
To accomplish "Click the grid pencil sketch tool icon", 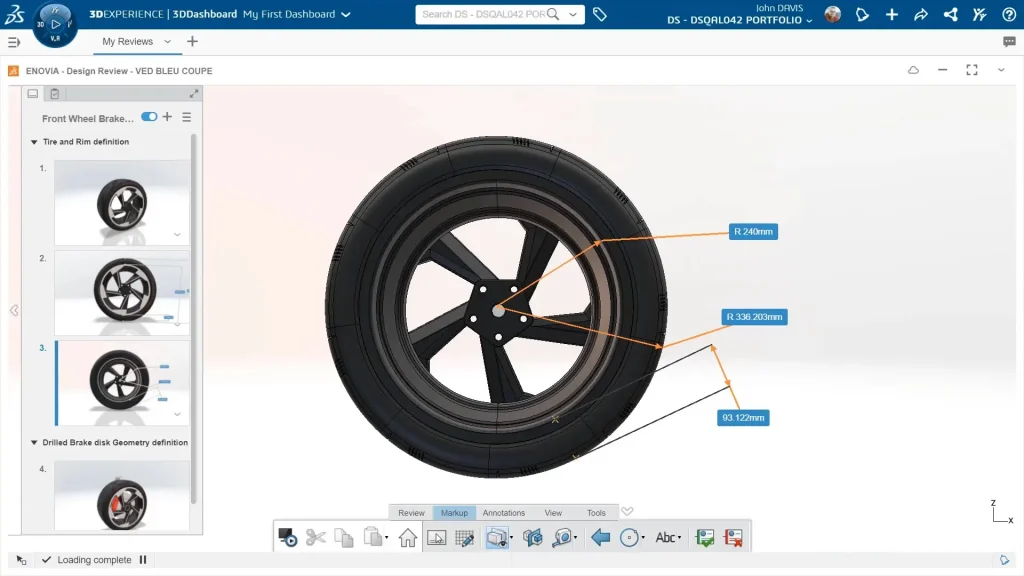I will 464,538.
